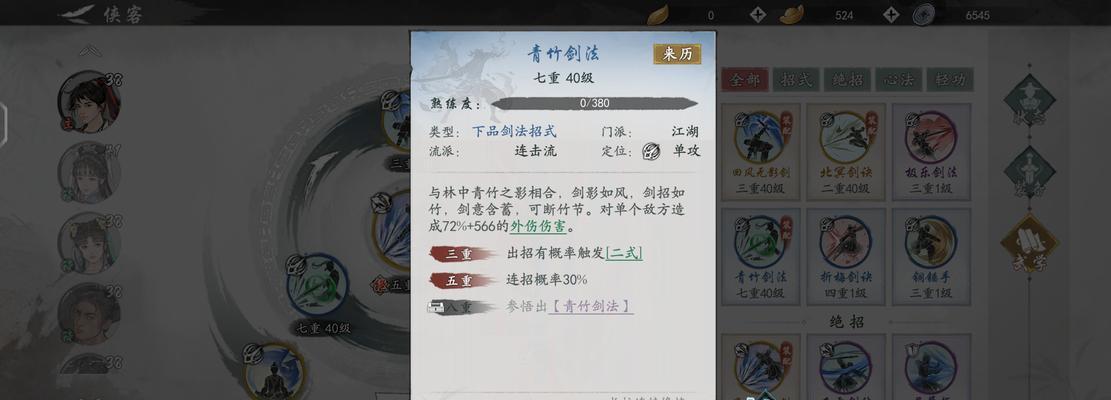This screenshot has width=1111, height=400.
Task: Select the 钢镖手 skill icon
Action: click(x=931, y=241)
